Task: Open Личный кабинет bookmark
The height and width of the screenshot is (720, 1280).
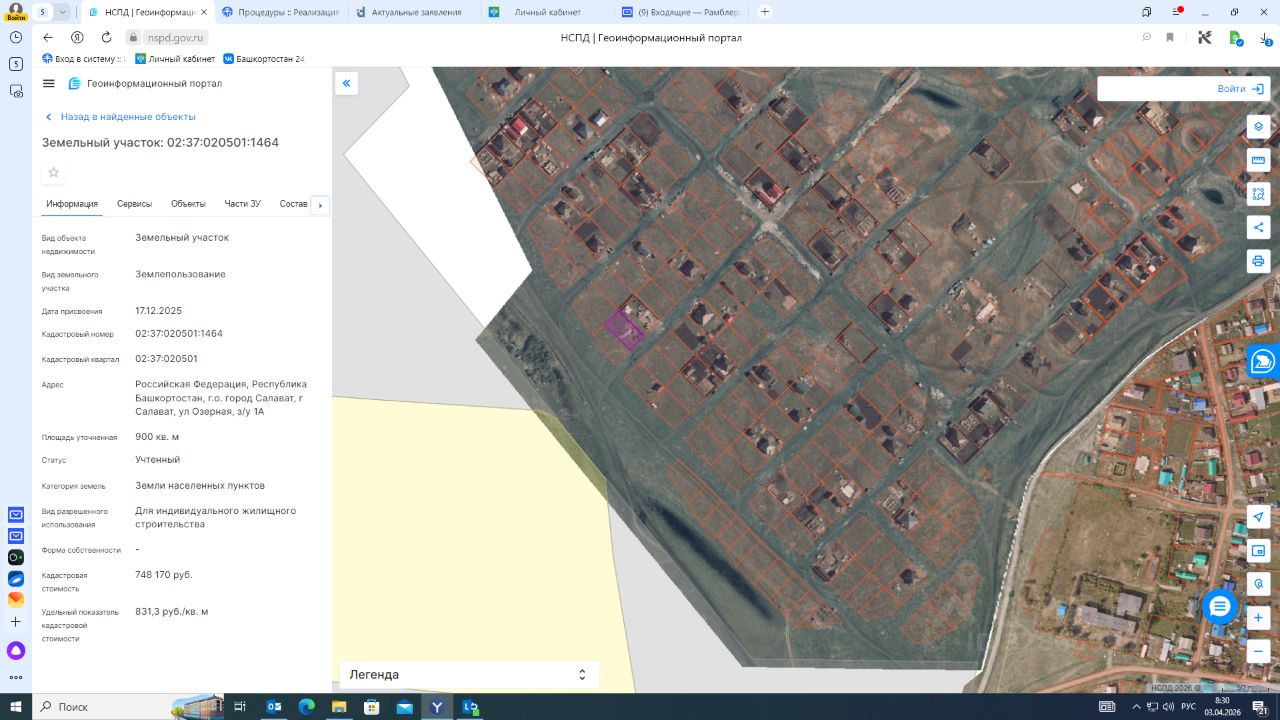Action: 175,59
